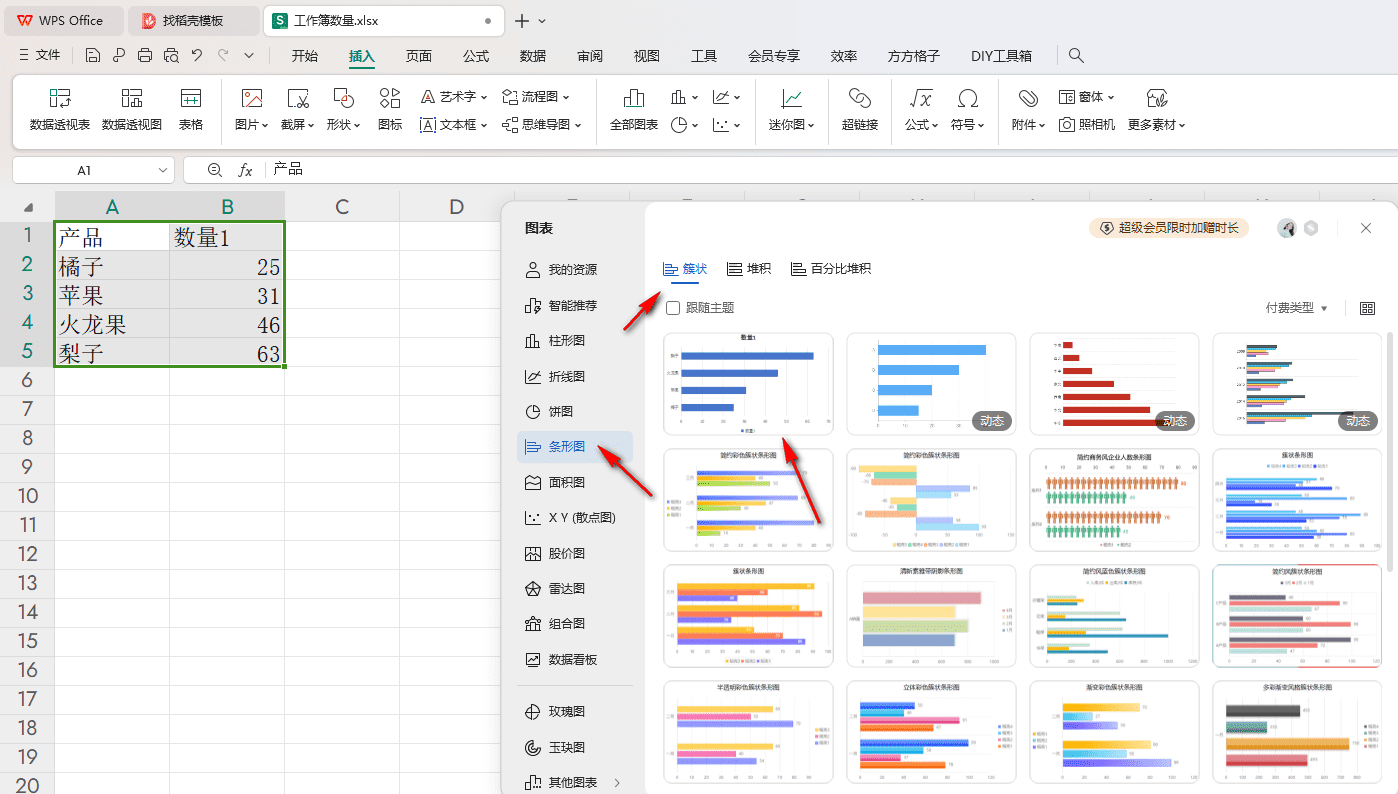Insert a PivotChart (数据透视图)

click(x=132, y=110)
